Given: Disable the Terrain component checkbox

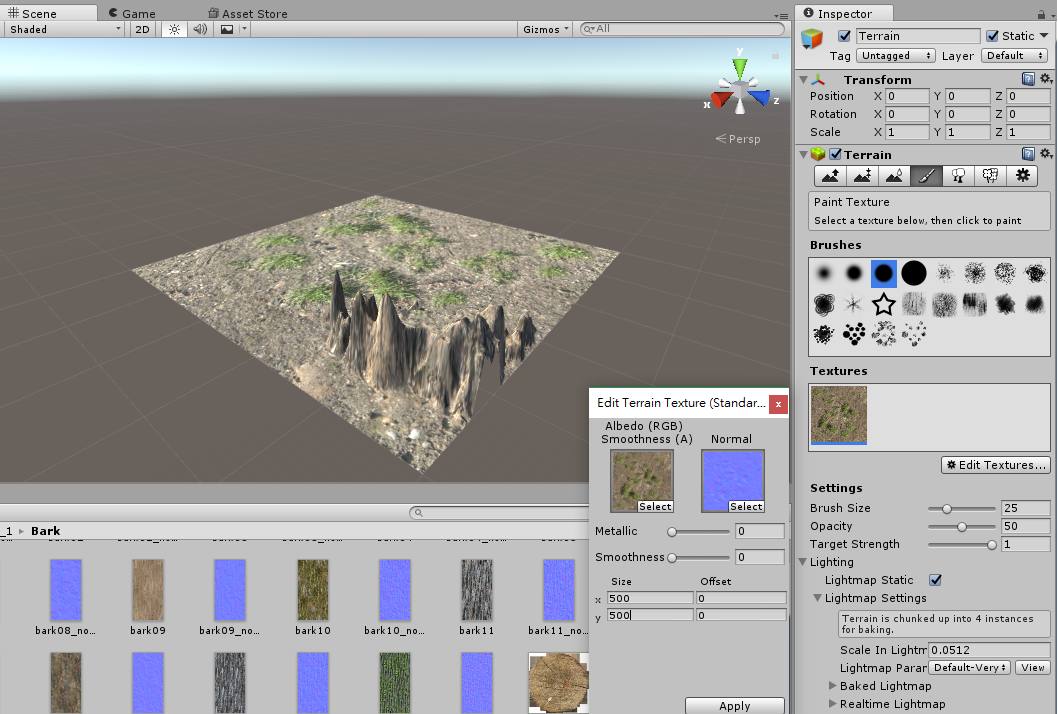Looking at the screenshot, I should pos(836,154).
